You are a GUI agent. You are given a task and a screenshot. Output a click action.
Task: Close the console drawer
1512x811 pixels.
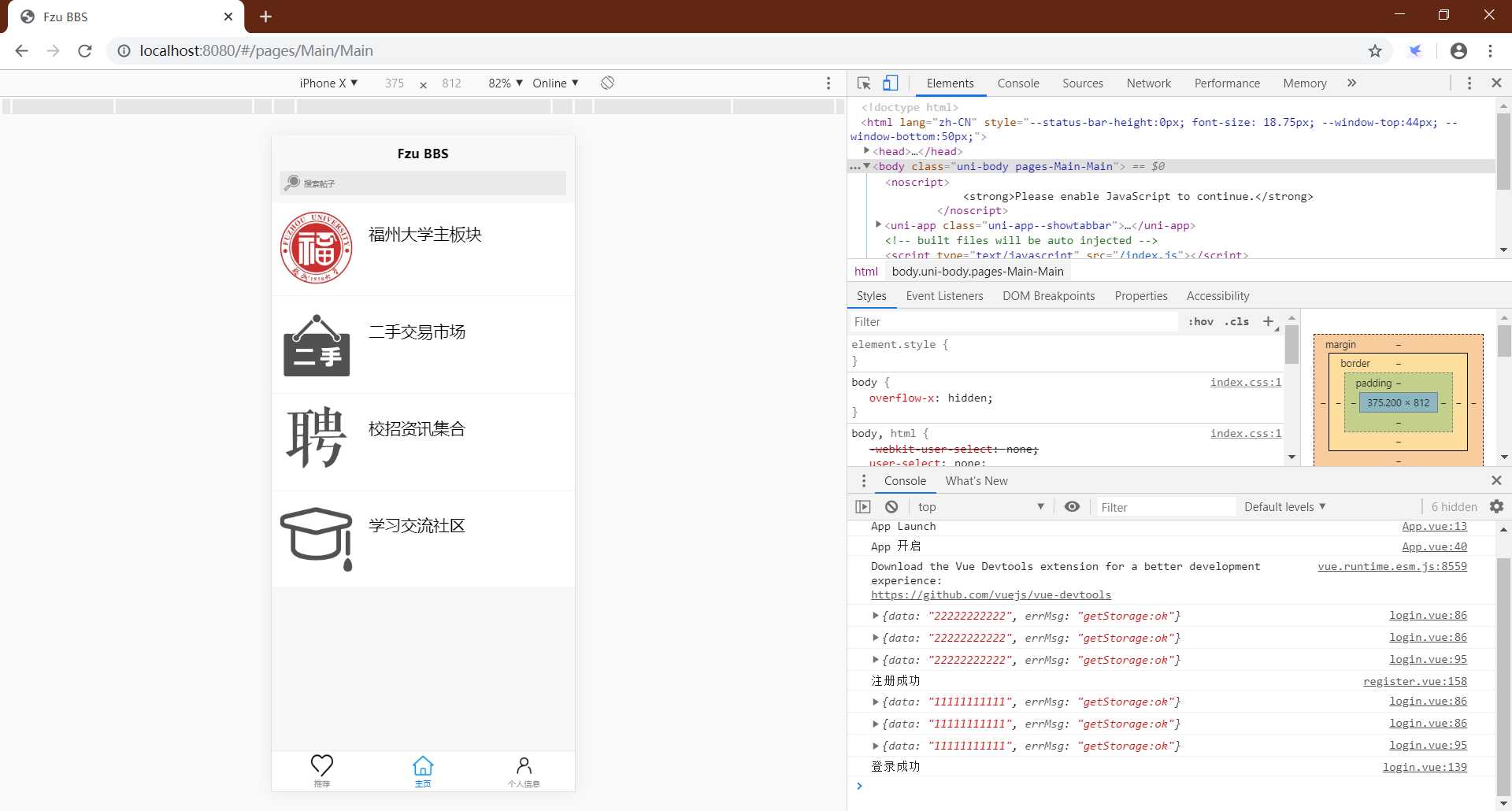1496,480
